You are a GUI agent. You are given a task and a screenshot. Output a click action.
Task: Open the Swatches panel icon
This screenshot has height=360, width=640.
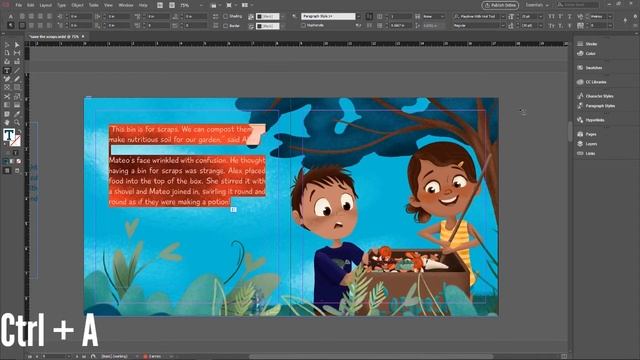pyautogui.click(x=580, y=68)
